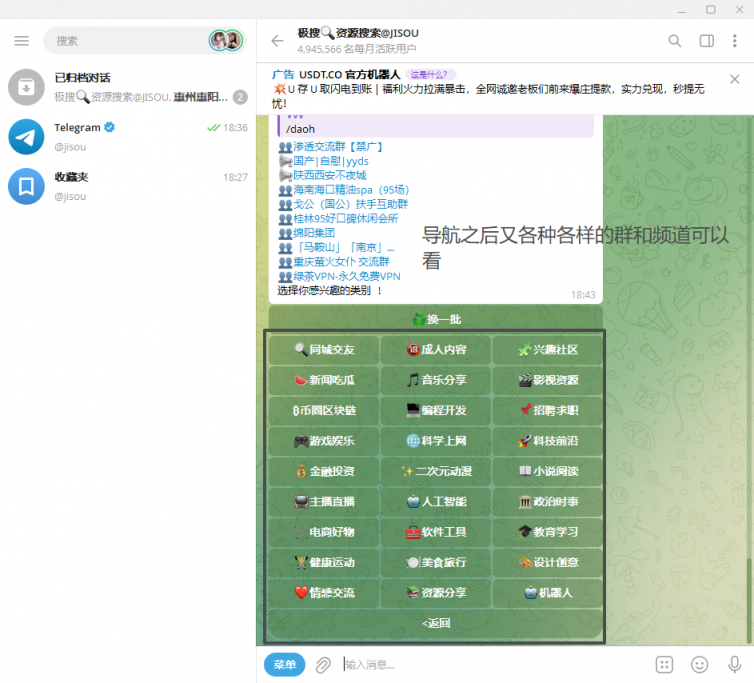
Task: Open the chat's three-dot more options menu
Action: click(x=735, y=41)
